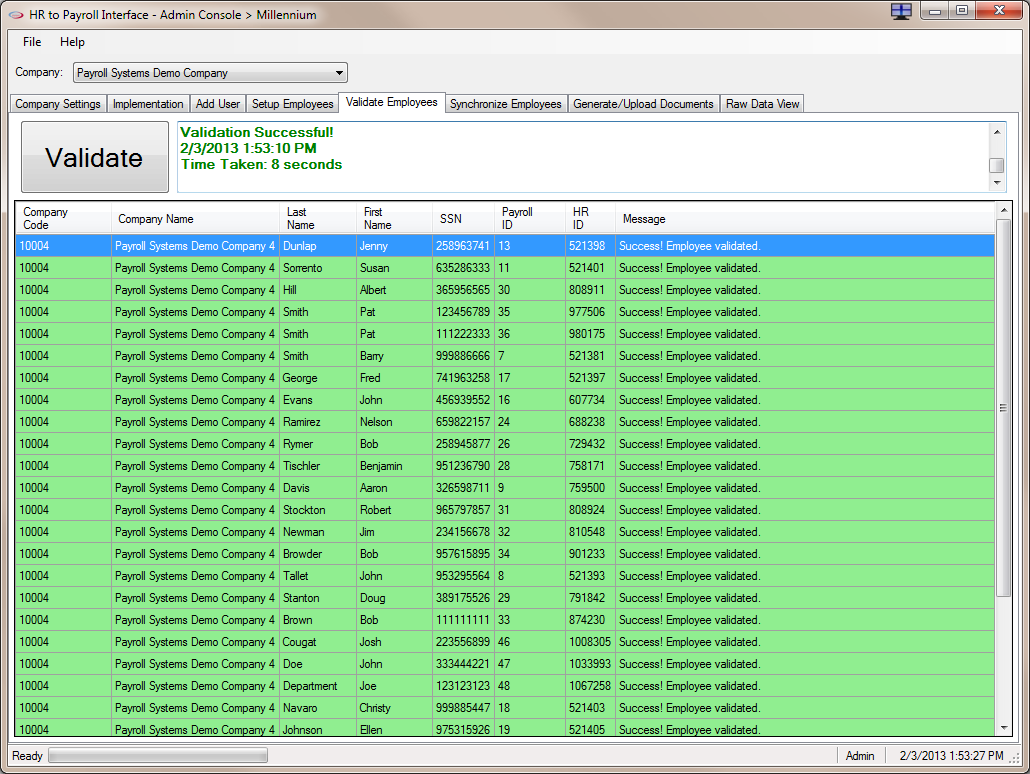Open the Generate/Upload Documents tab
This screenshot has width=1030, height=774.
(643, 104)
